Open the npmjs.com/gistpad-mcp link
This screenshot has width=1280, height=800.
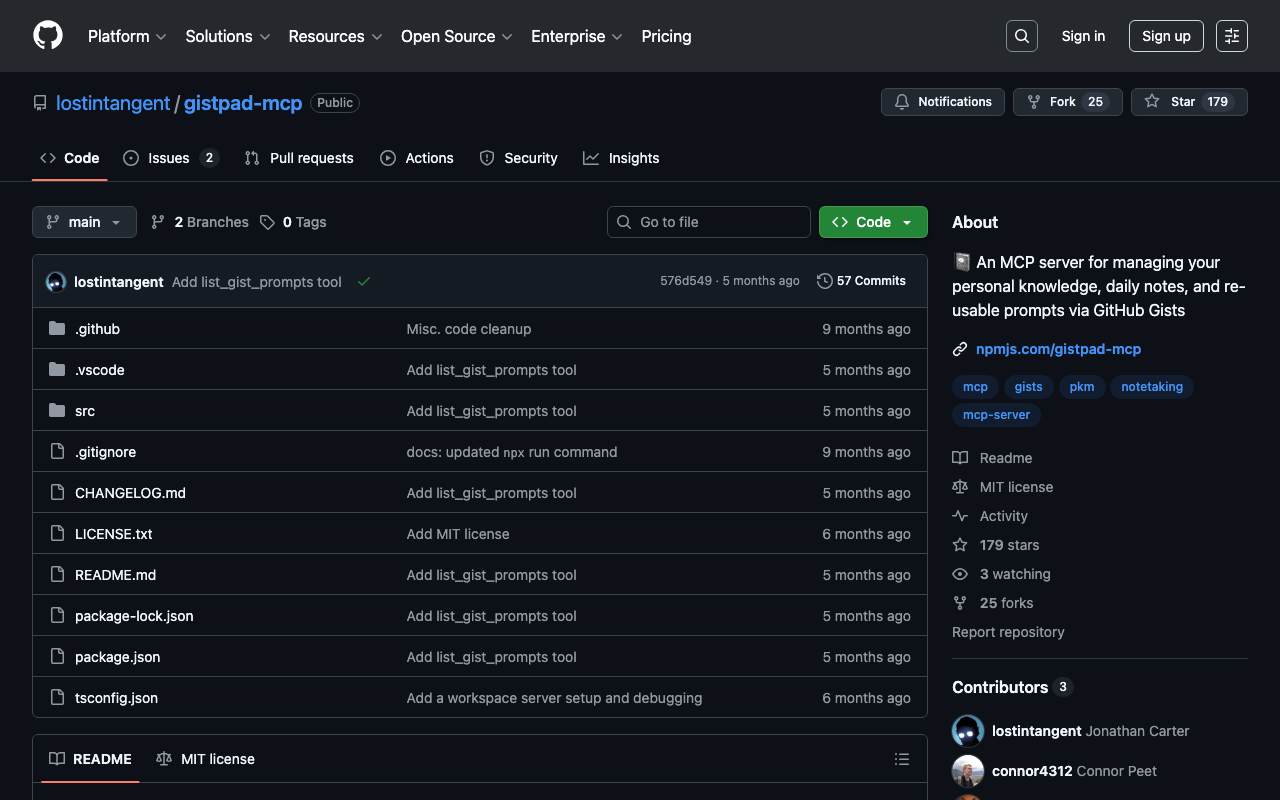point(1058,349)
